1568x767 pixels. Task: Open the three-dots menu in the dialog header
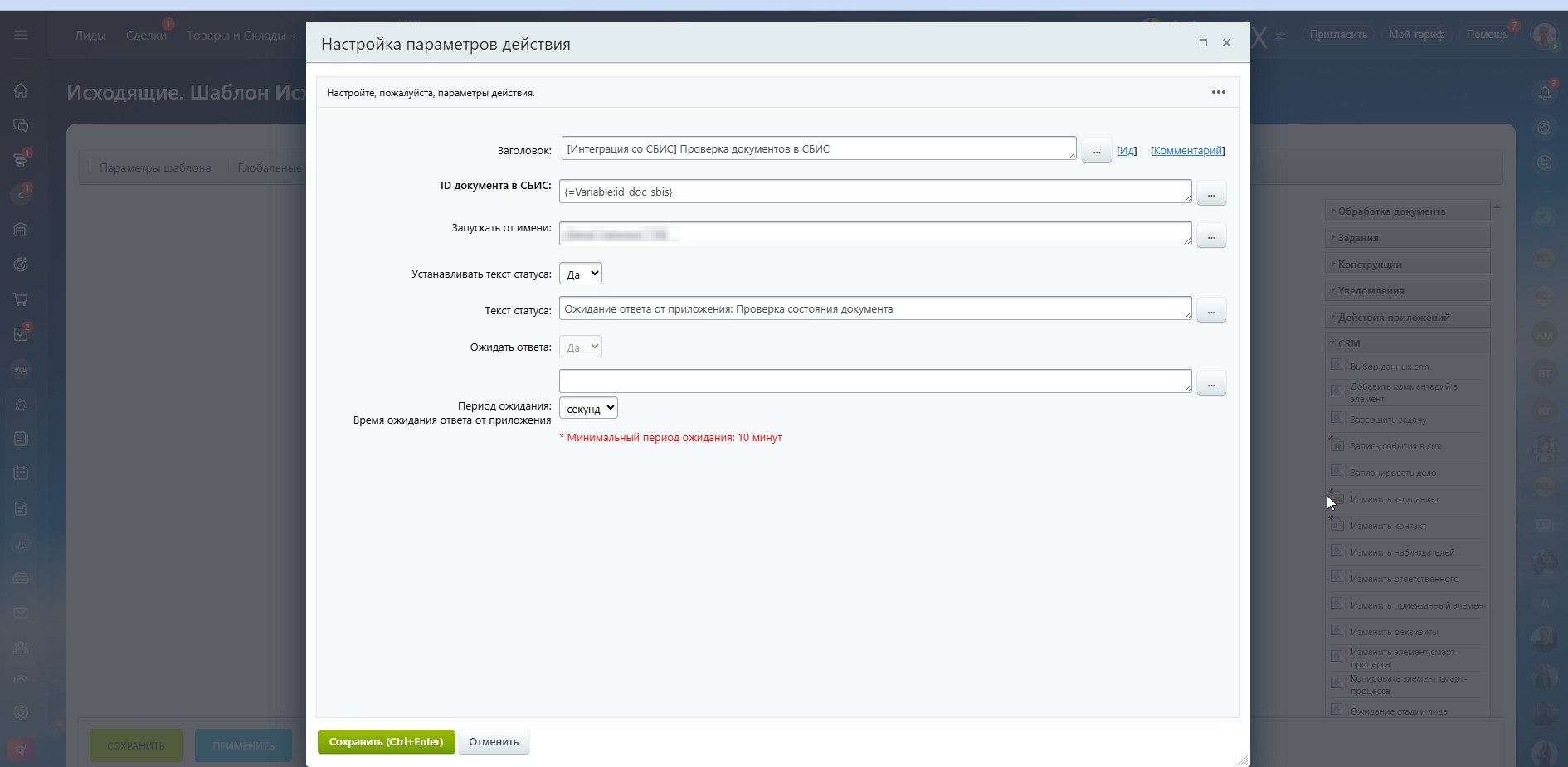coord(1218,92)
